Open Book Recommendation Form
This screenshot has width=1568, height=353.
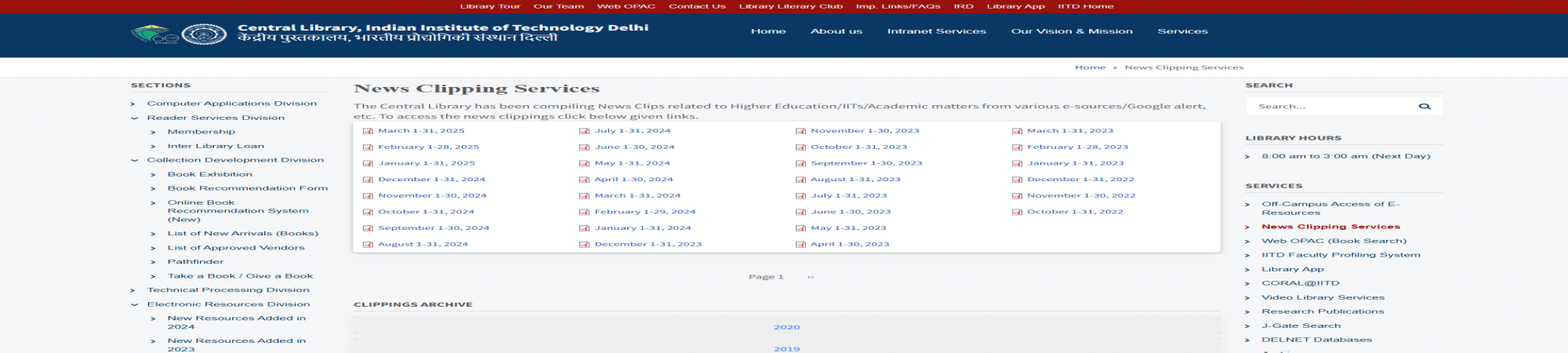tap(248, 188)
